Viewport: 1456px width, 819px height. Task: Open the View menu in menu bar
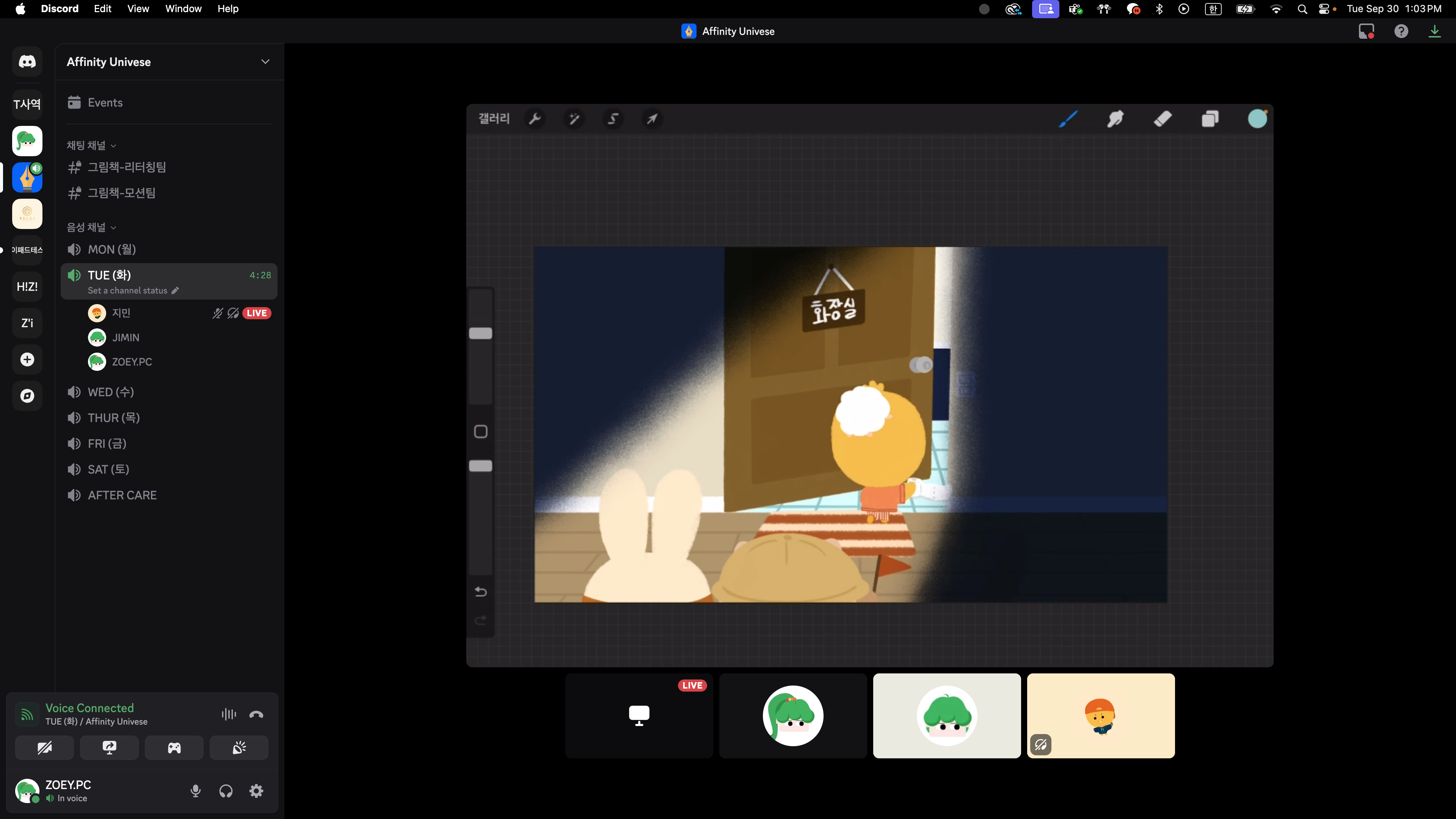coord(138,8)
